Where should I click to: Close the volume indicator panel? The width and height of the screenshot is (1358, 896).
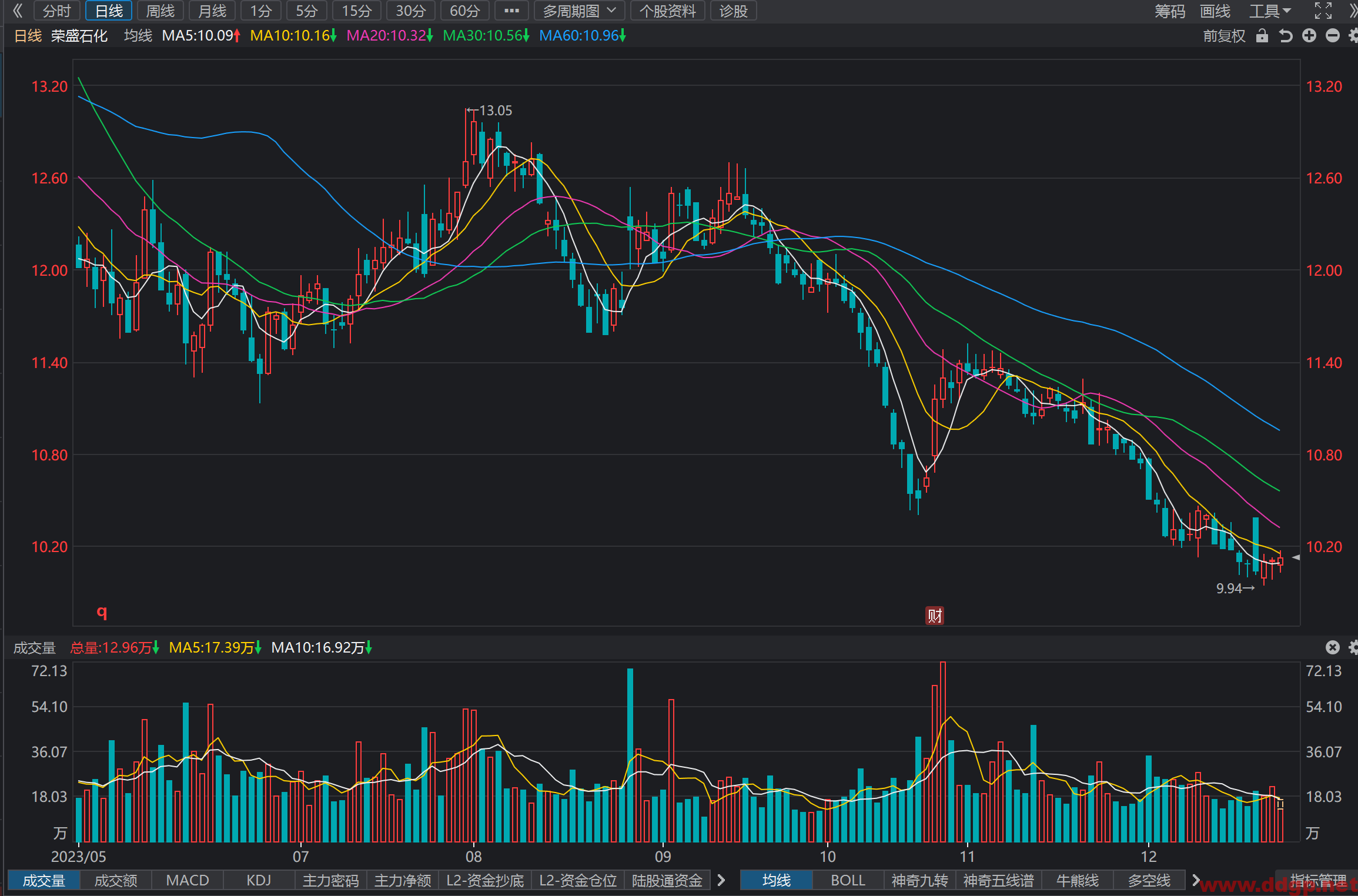tap(1333, 647)
